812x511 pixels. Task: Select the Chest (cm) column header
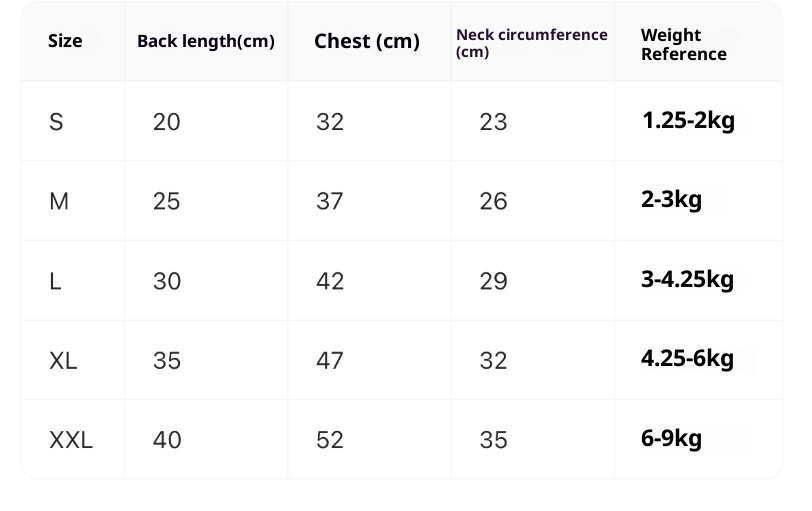366,41
